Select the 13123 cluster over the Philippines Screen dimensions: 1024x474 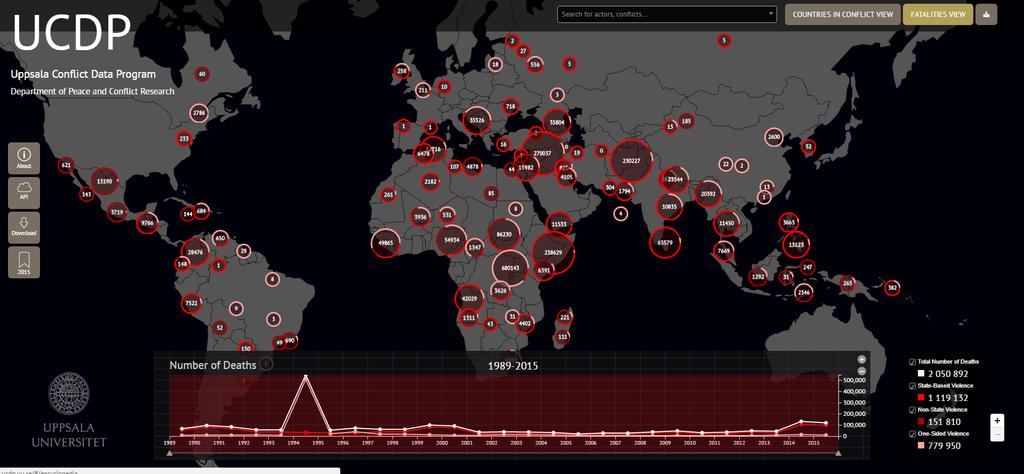click(x=796, y=245)
